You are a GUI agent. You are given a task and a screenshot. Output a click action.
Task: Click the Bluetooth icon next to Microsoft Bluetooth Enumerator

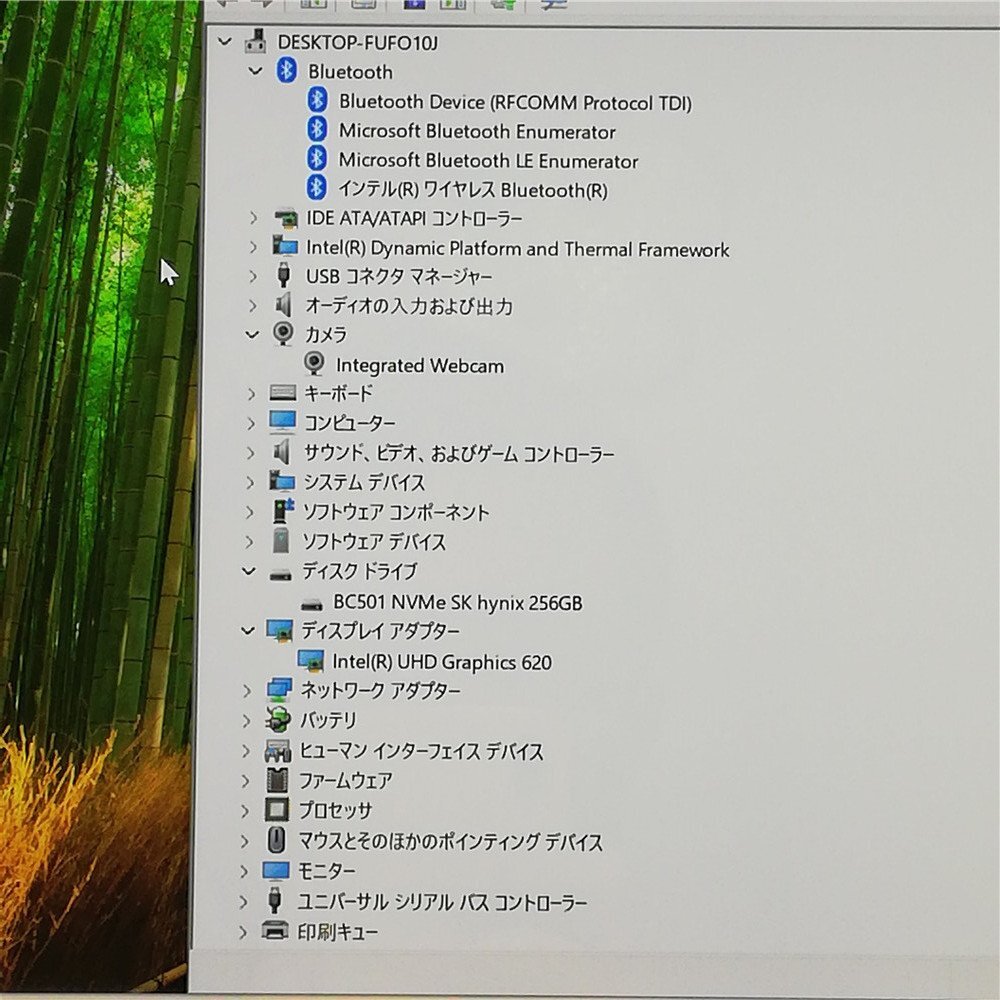click(317, 131)
